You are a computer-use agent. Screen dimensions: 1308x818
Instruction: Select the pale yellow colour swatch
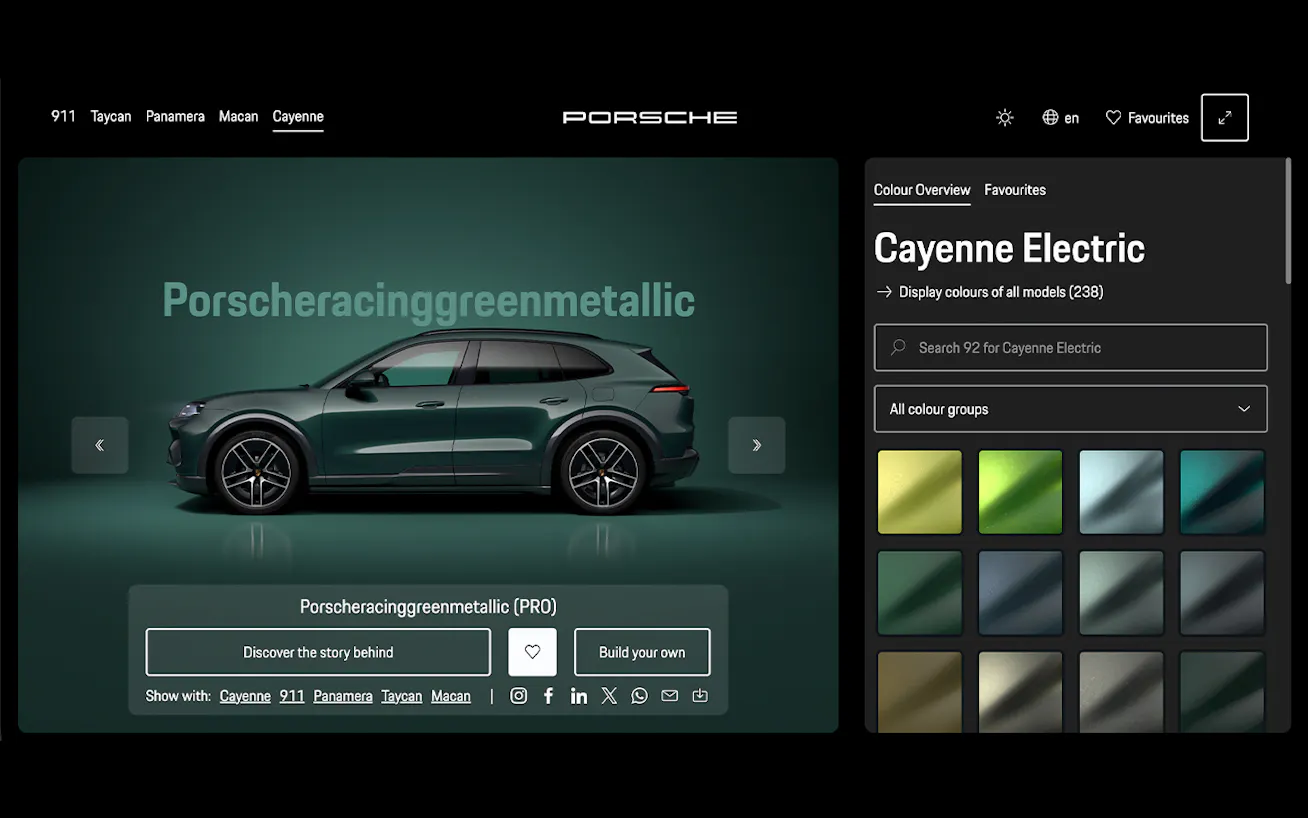click(920, 492)
